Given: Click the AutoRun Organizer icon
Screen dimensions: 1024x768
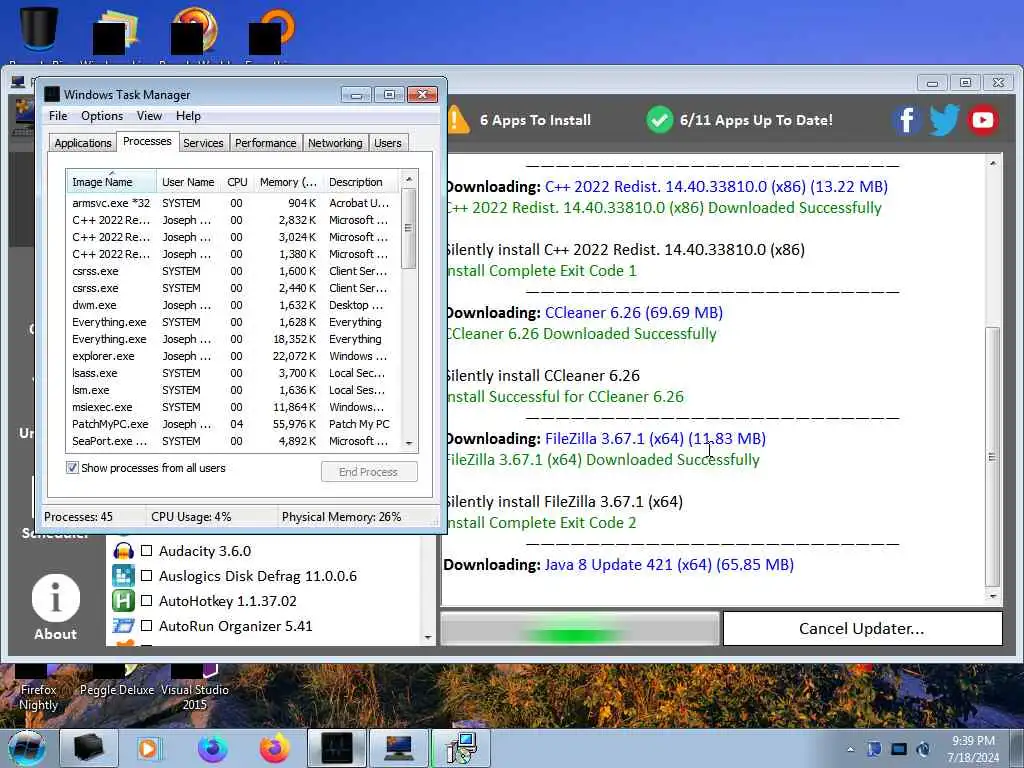Looking at the screenshot, I should coord(123,626).
